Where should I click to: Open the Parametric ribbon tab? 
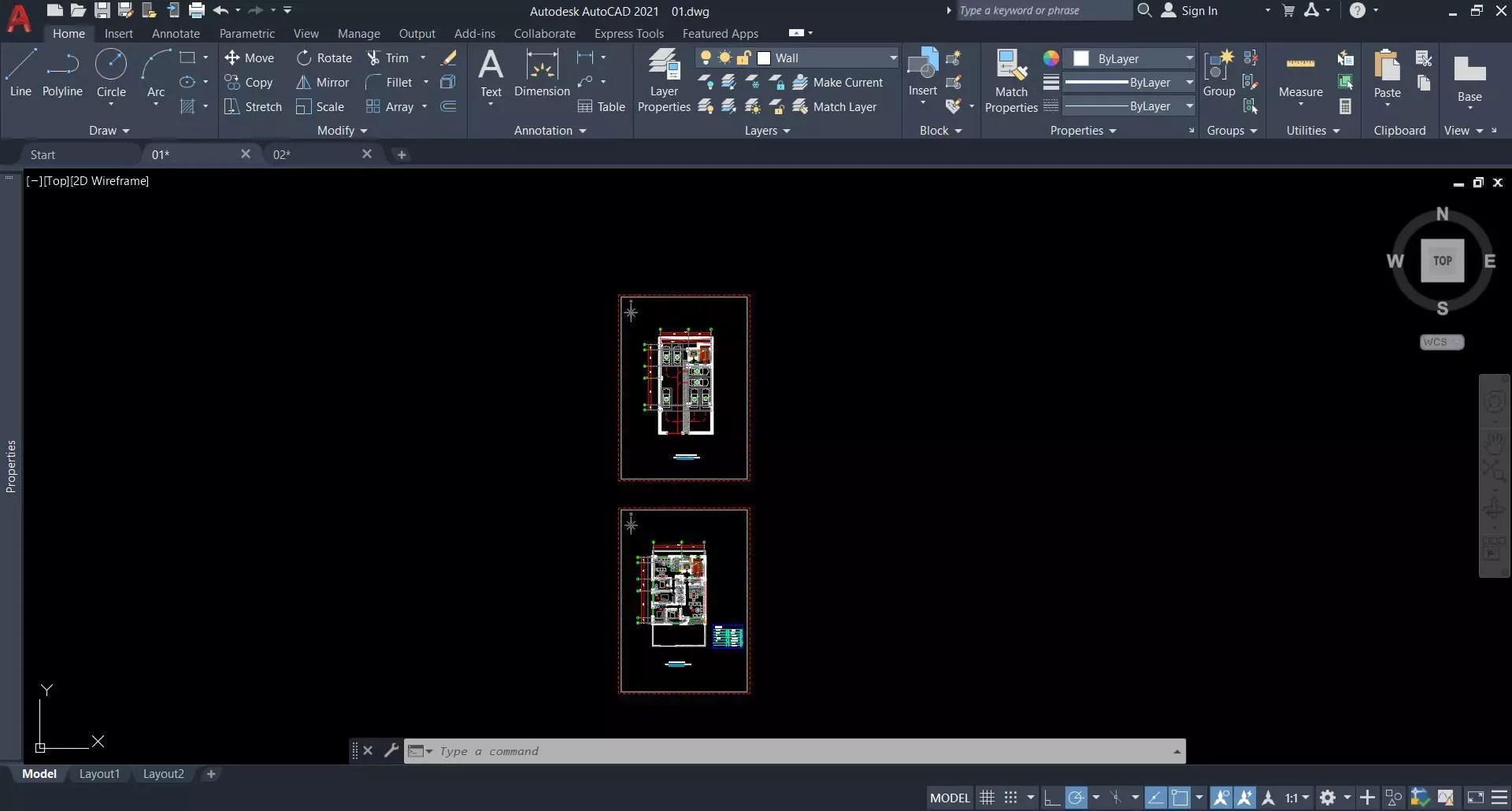(246, 33)
